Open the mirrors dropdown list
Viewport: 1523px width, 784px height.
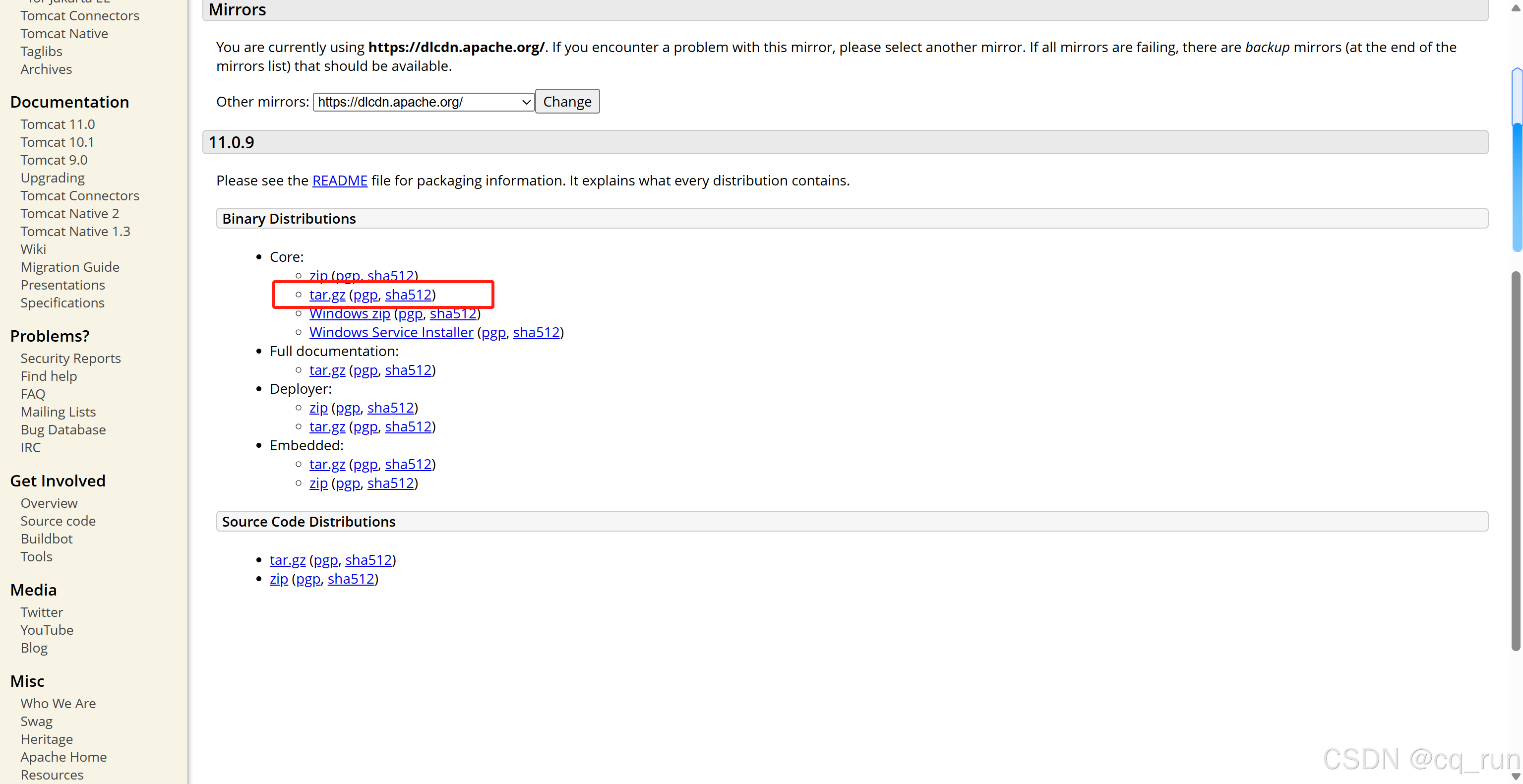point(424,102)
